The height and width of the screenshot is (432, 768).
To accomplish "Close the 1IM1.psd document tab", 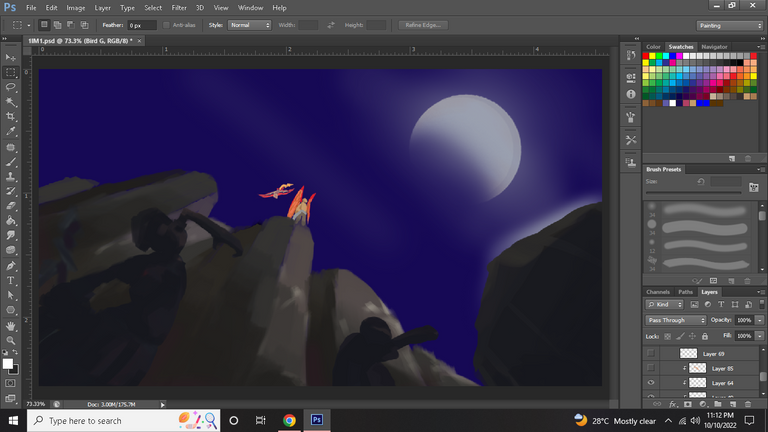I will pyautogui.click(x=139, y=41).
